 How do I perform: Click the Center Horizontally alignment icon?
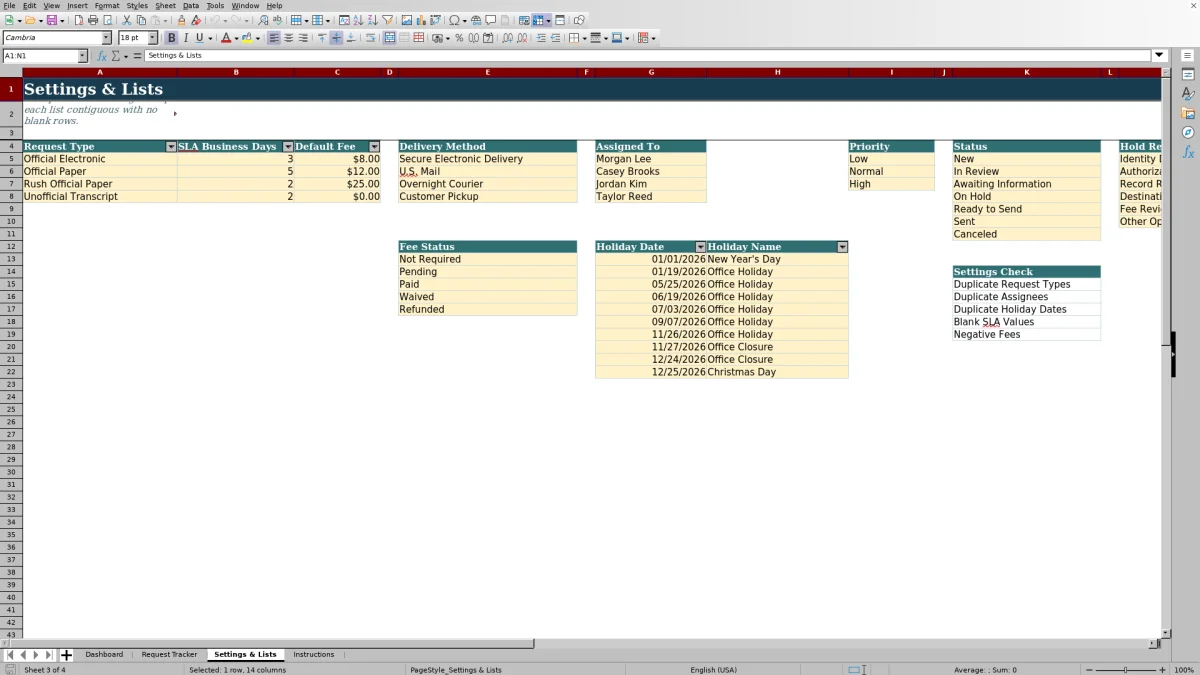[288, 38]
